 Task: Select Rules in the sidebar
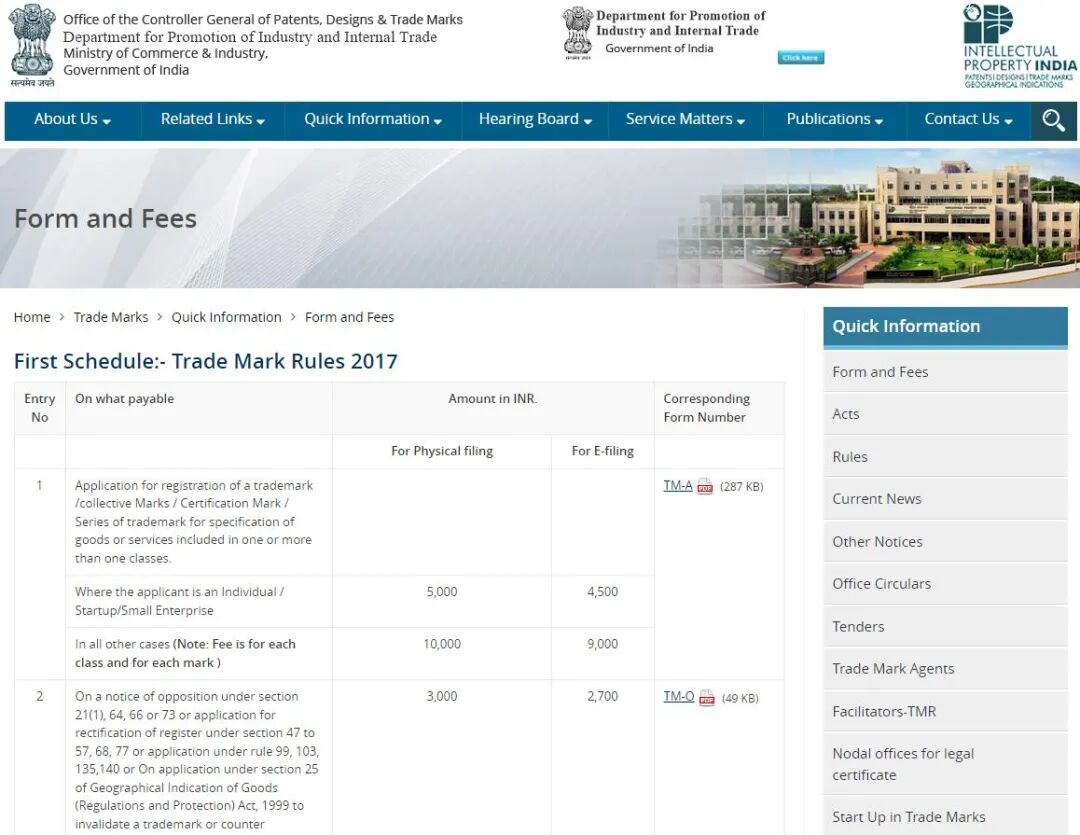pyautogui.click(x=945, y=457)
